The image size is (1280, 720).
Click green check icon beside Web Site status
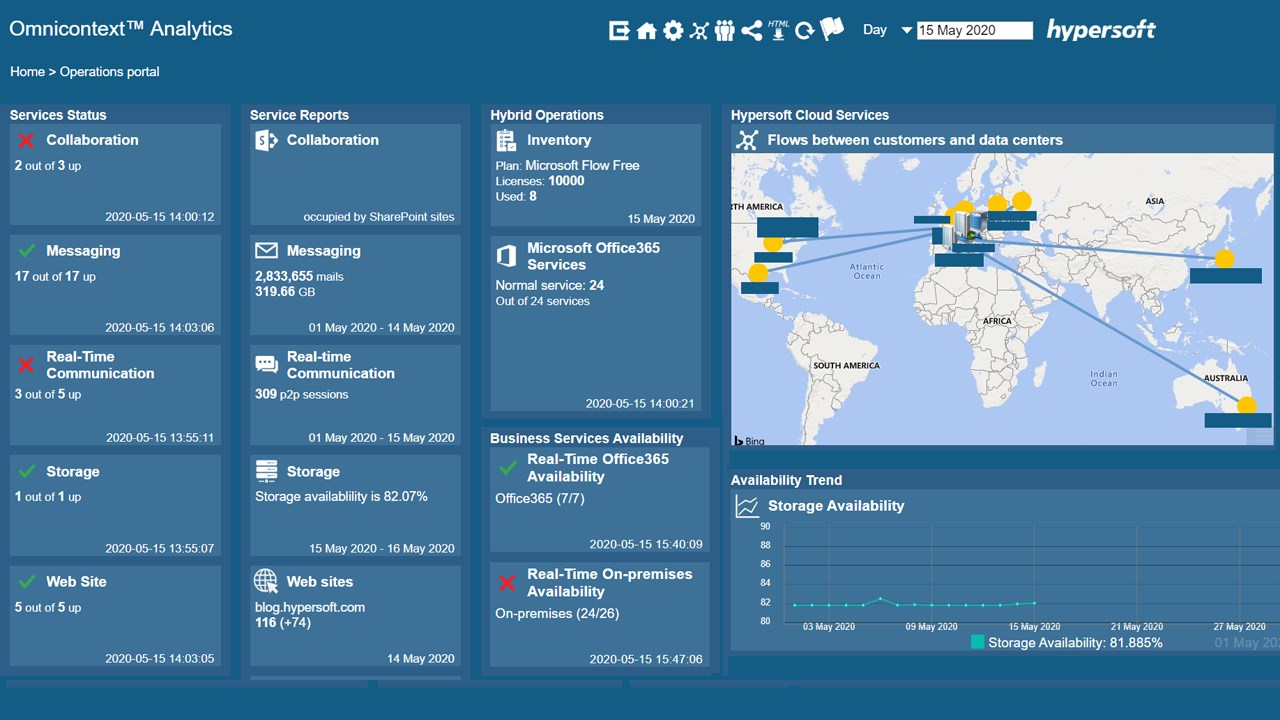(27, 582)
